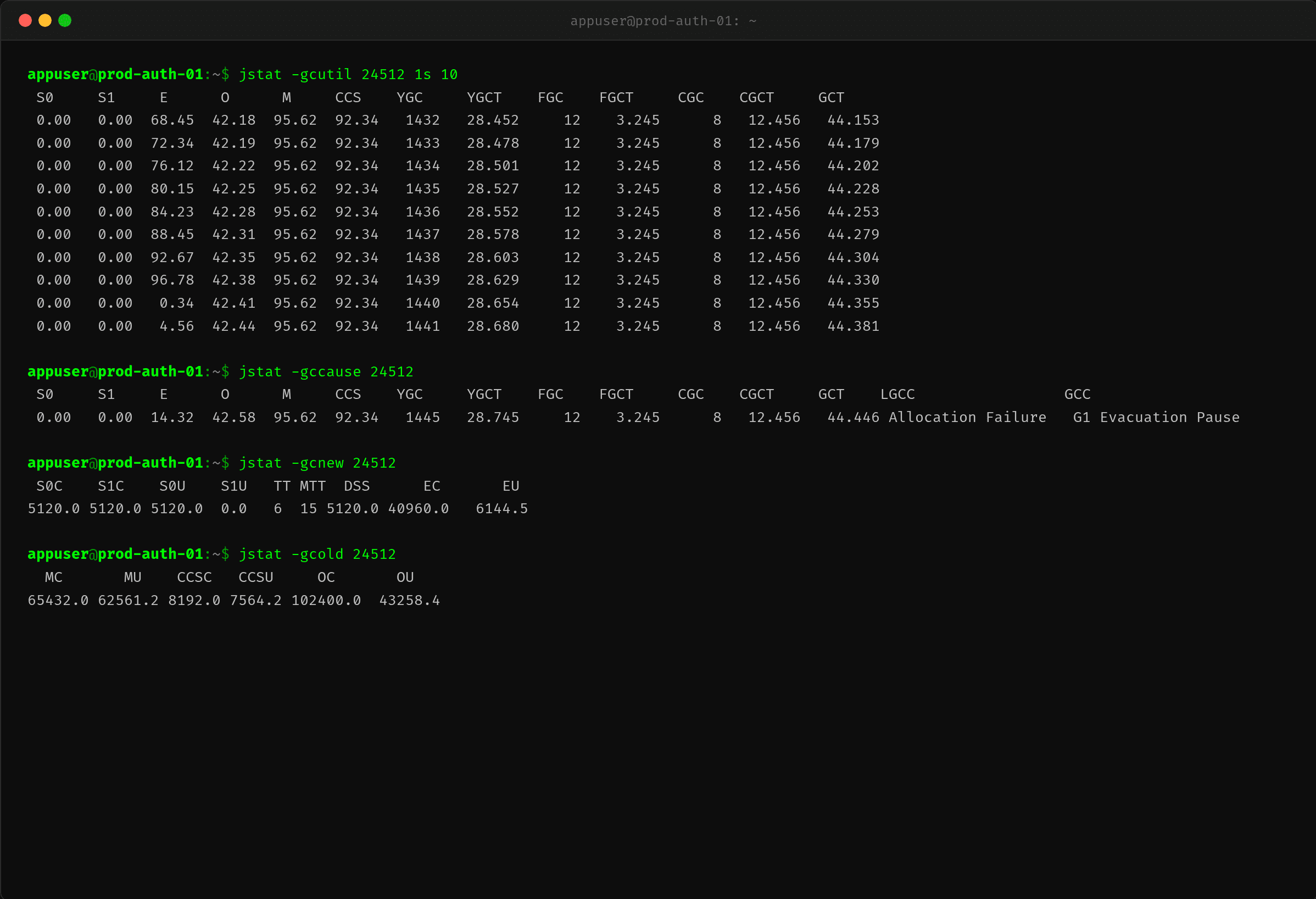Click the MC column header
The height and width of the screenshot is (899, 1316).
click(x=54, y=577)
